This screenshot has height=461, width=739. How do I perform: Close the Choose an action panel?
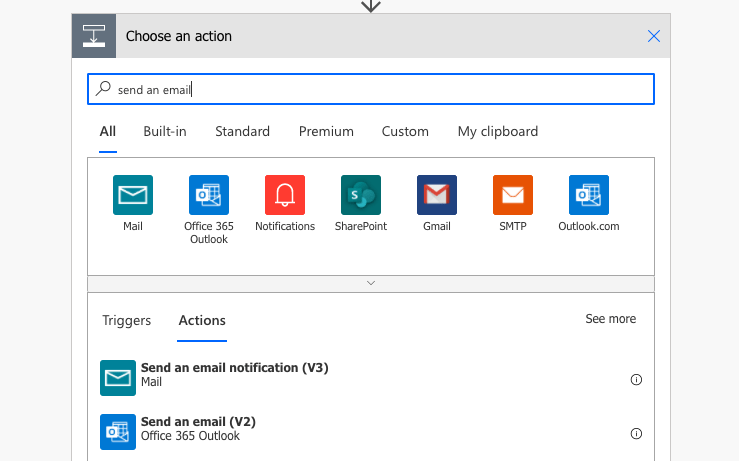654,36
